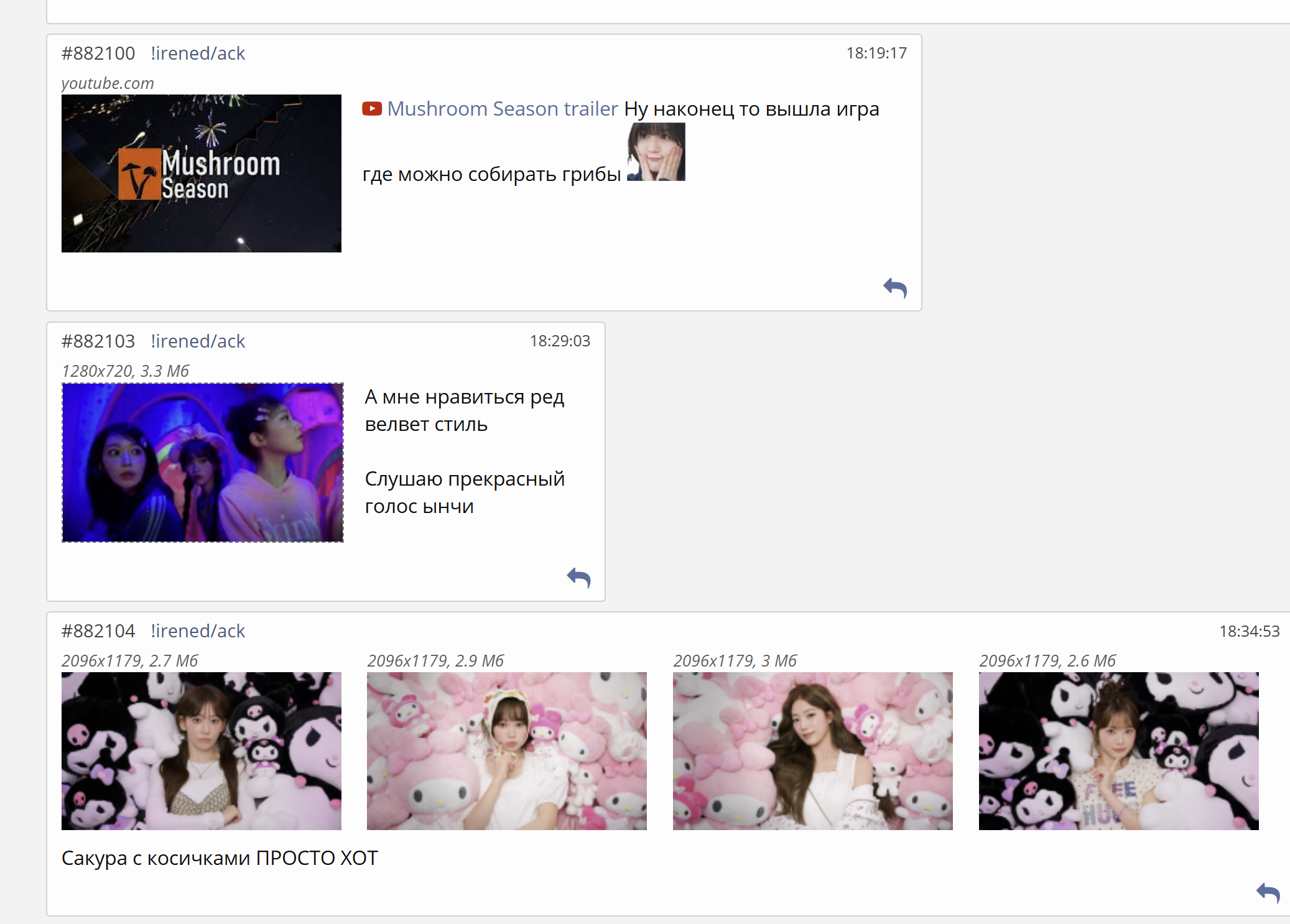Click !irened/ack tripcode on post #882103

click(198, 341)
